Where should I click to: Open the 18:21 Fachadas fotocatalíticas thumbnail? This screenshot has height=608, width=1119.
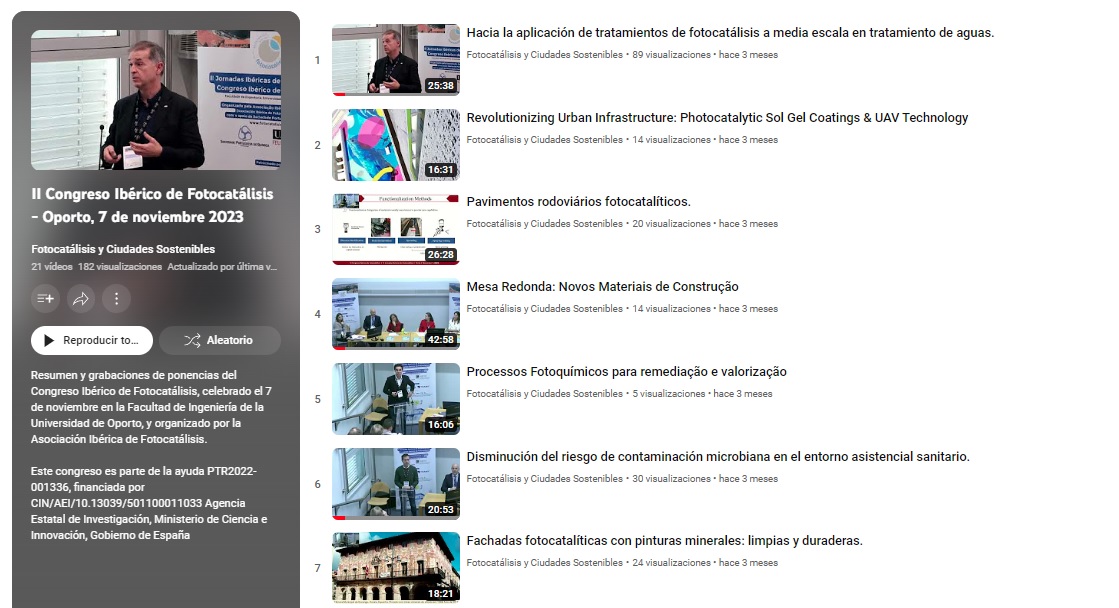tap(395, 568)
